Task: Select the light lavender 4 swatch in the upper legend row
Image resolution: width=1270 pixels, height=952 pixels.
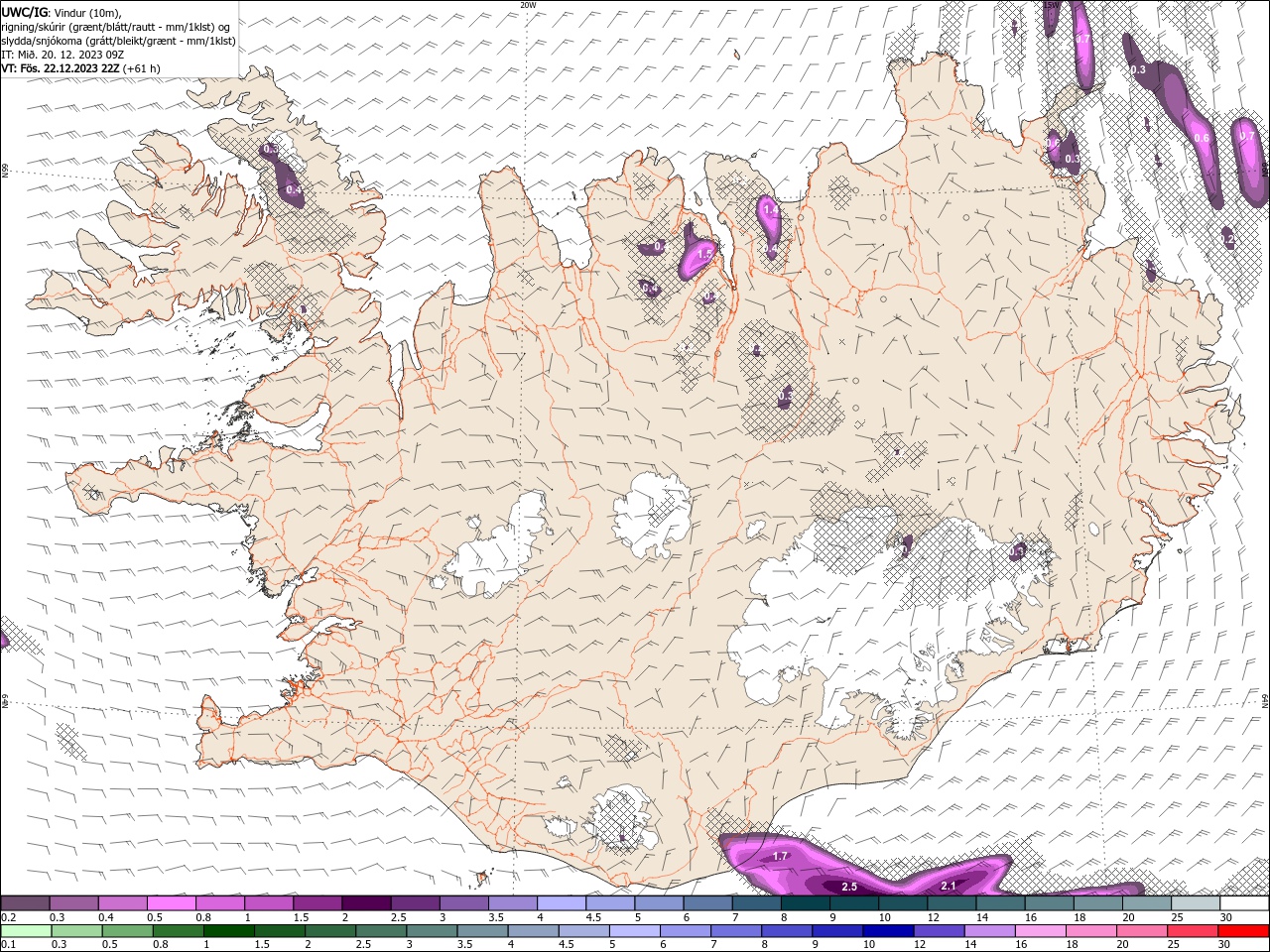Action: click(x=561, y=903)
